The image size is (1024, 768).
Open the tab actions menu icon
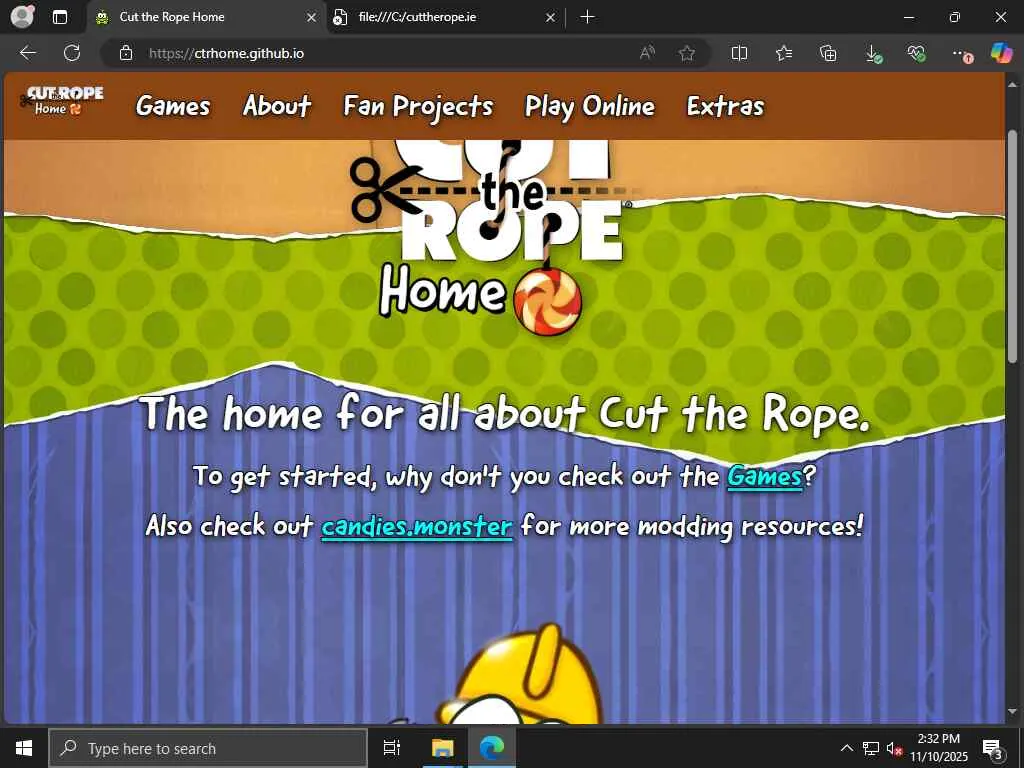(59, 17)
